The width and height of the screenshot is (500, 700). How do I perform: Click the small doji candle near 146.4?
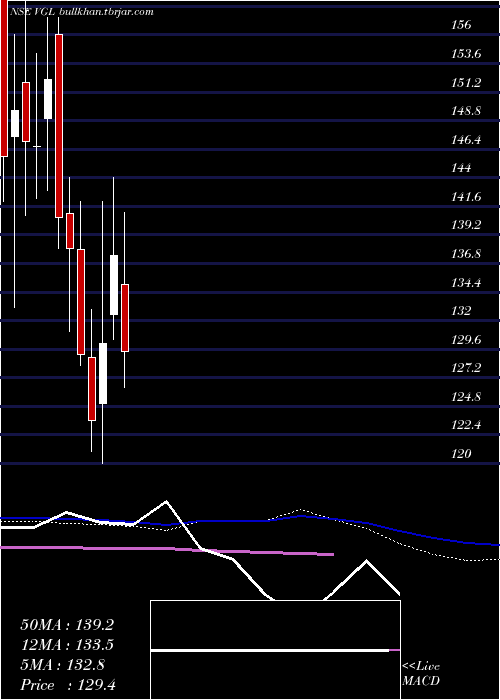pos(37,146)
